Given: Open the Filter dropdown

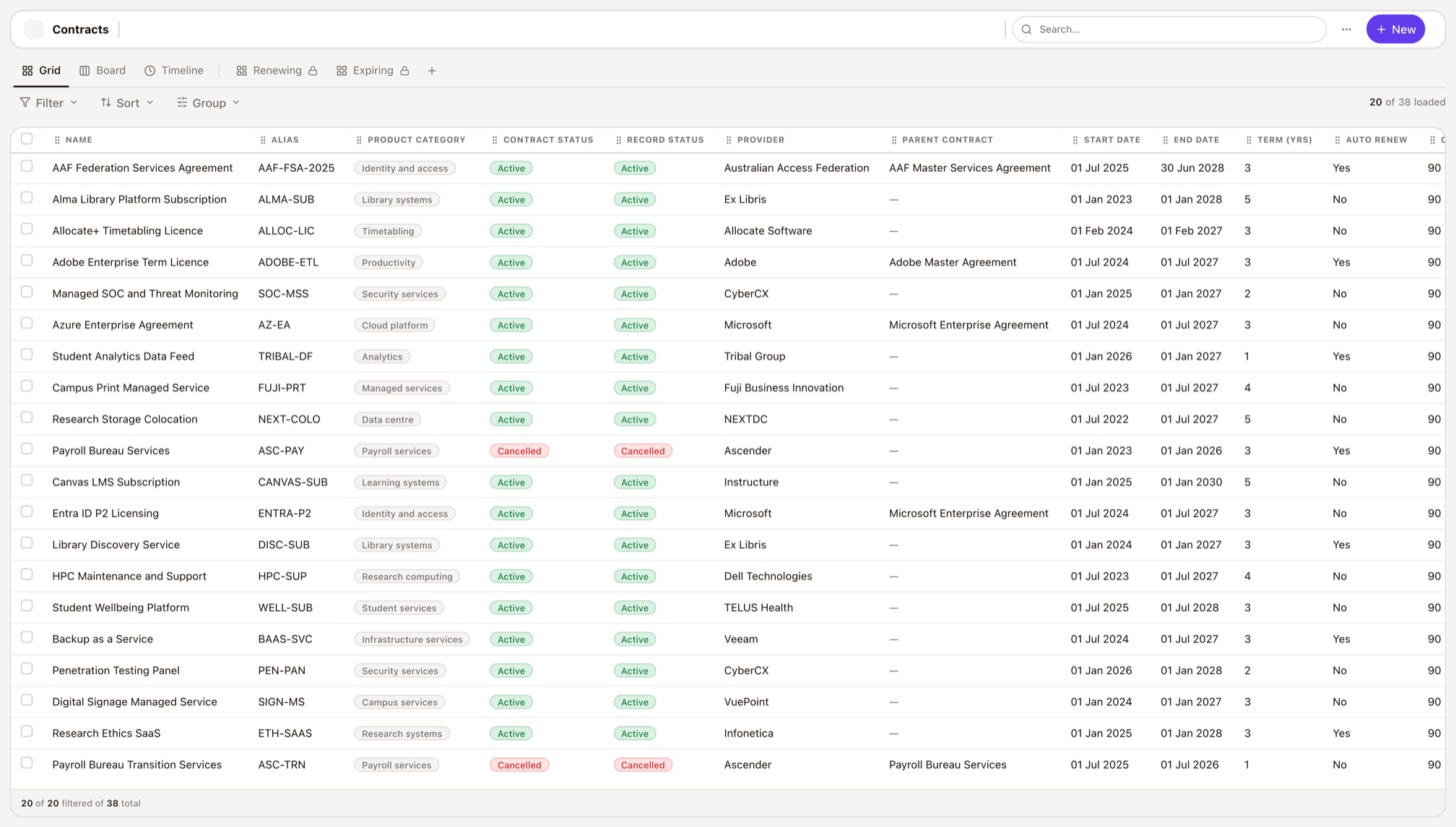Looking at the screenshot, I should [48, 103].
